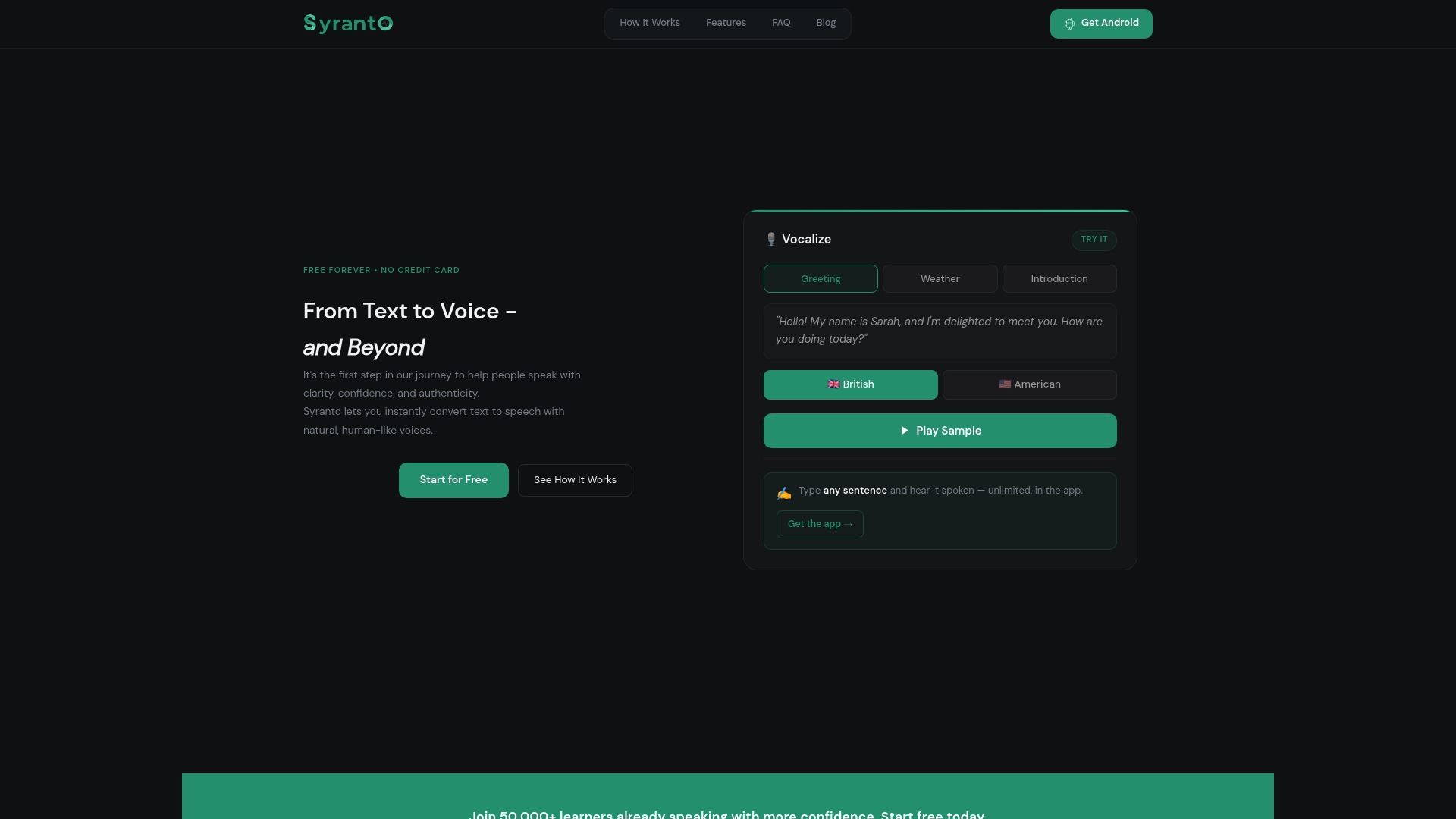Click the sample progress bar under Play Sample
This screenshot has width=1456, height=819.
[940, 460]
